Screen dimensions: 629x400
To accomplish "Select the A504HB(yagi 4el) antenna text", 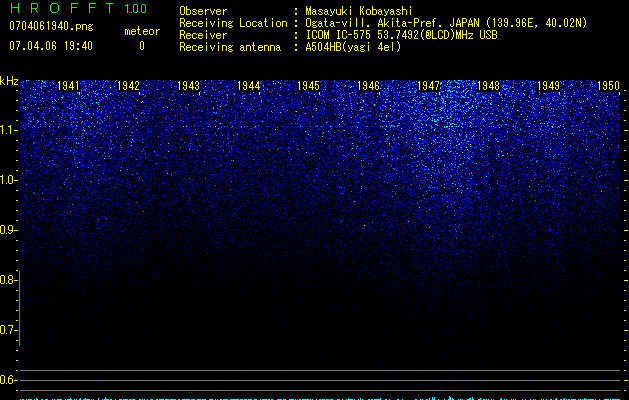I will tap(353, 47).
